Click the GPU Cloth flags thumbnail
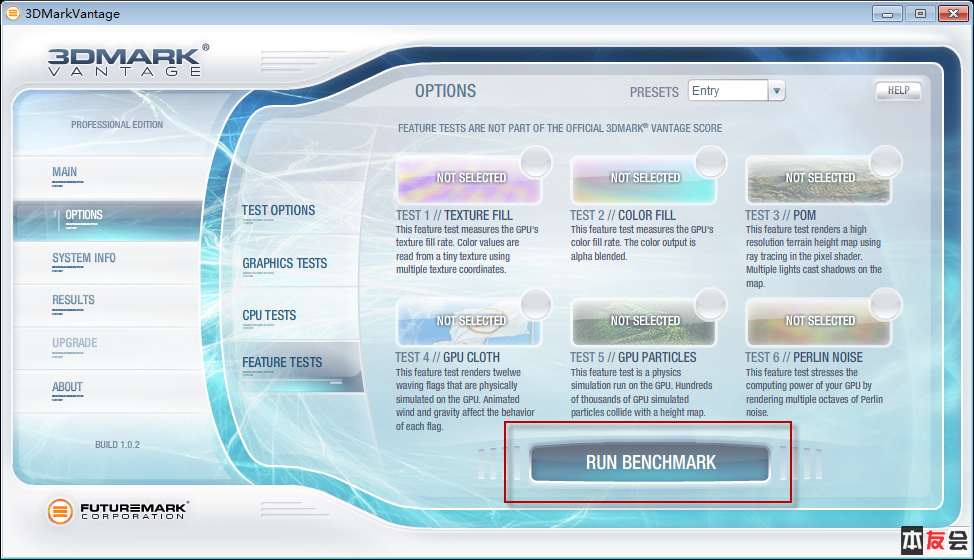The height and width of the screenshot is (560, 974). point(468,322)
